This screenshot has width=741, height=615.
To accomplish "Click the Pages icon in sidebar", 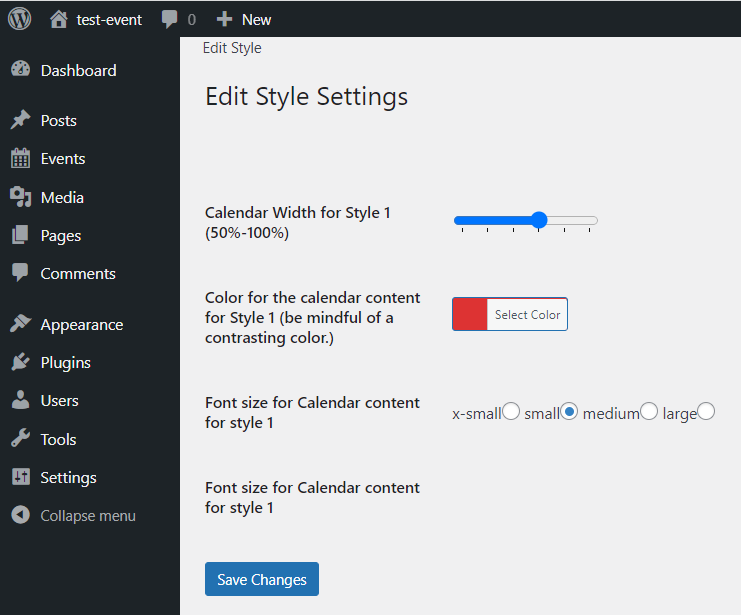I will click(20, 235).
